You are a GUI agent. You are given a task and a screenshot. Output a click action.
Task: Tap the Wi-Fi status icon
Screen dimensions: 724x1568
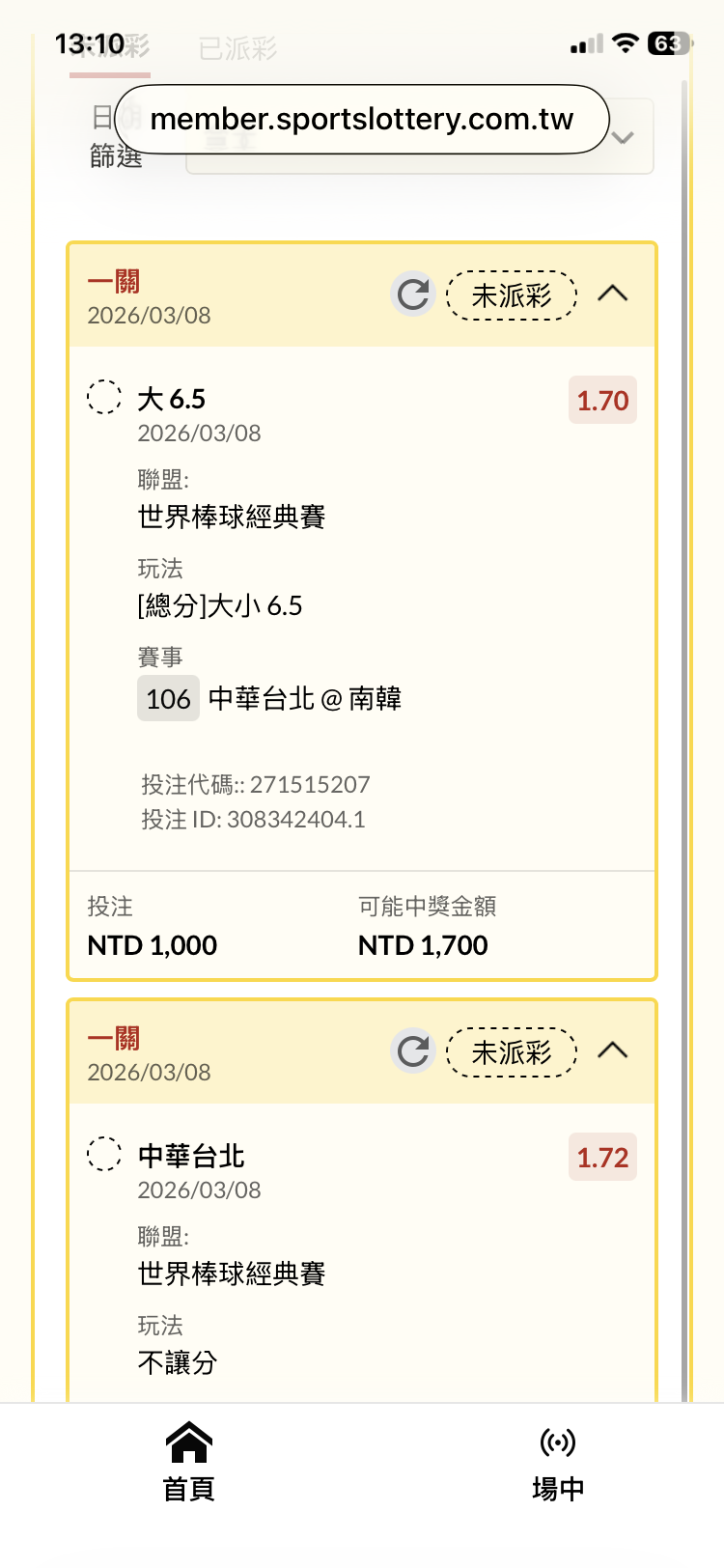click(x=626, y=43)
